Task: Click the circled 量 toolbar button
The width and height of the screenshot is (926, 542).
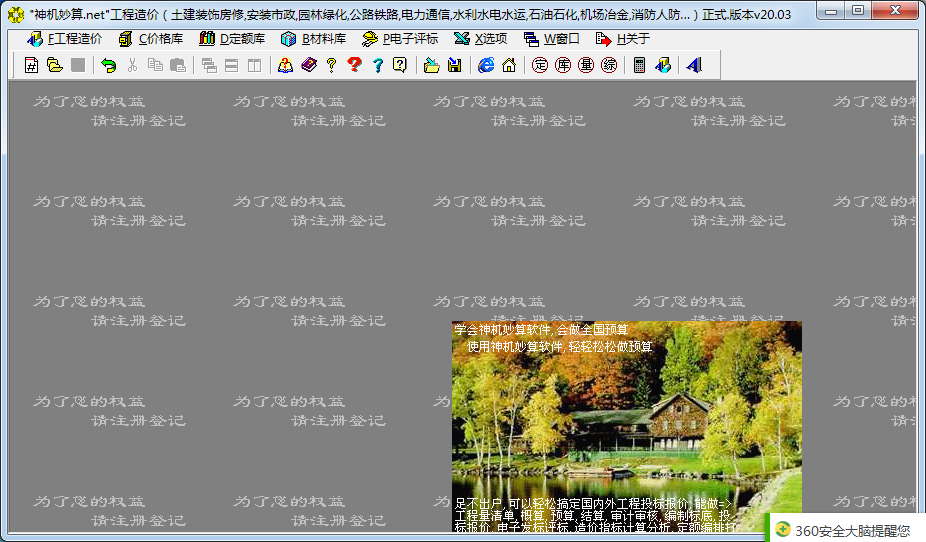Action: tap(586, 66)
